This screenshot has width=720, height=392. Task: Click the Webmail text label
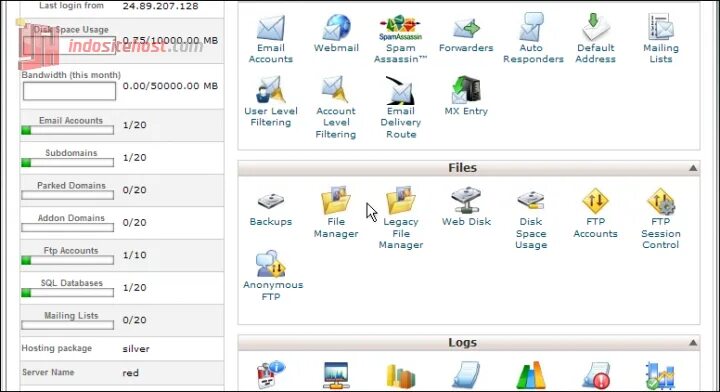coord(336,48)
